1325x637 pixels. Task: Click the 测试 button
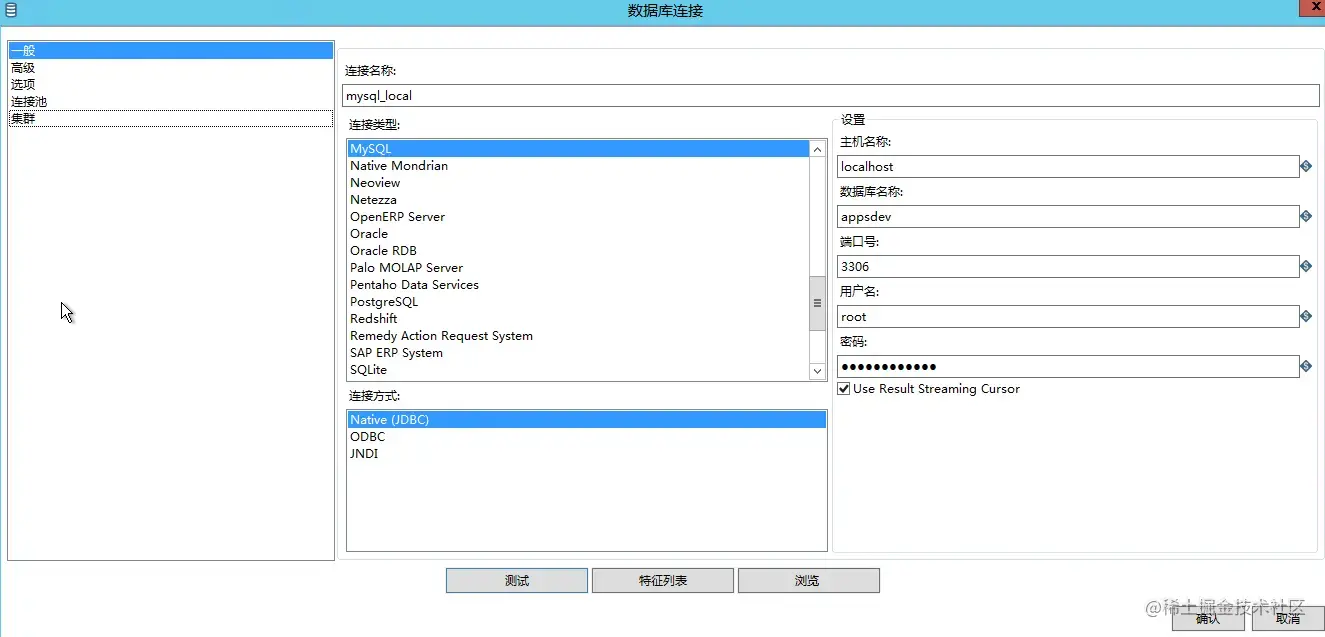pyautogui.click(x=517, y=581)
